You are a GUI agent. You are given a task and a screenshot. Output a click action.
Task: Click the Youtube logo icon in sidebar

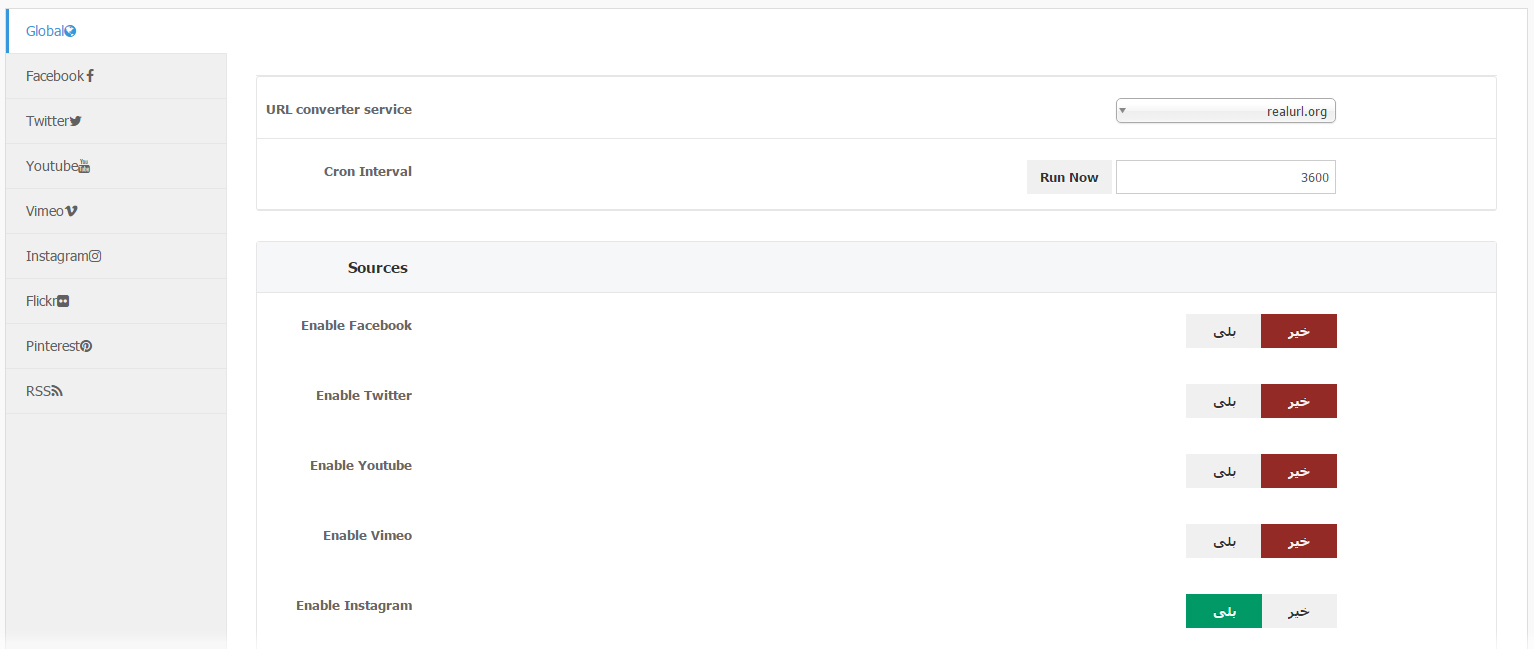pos(84,166)
